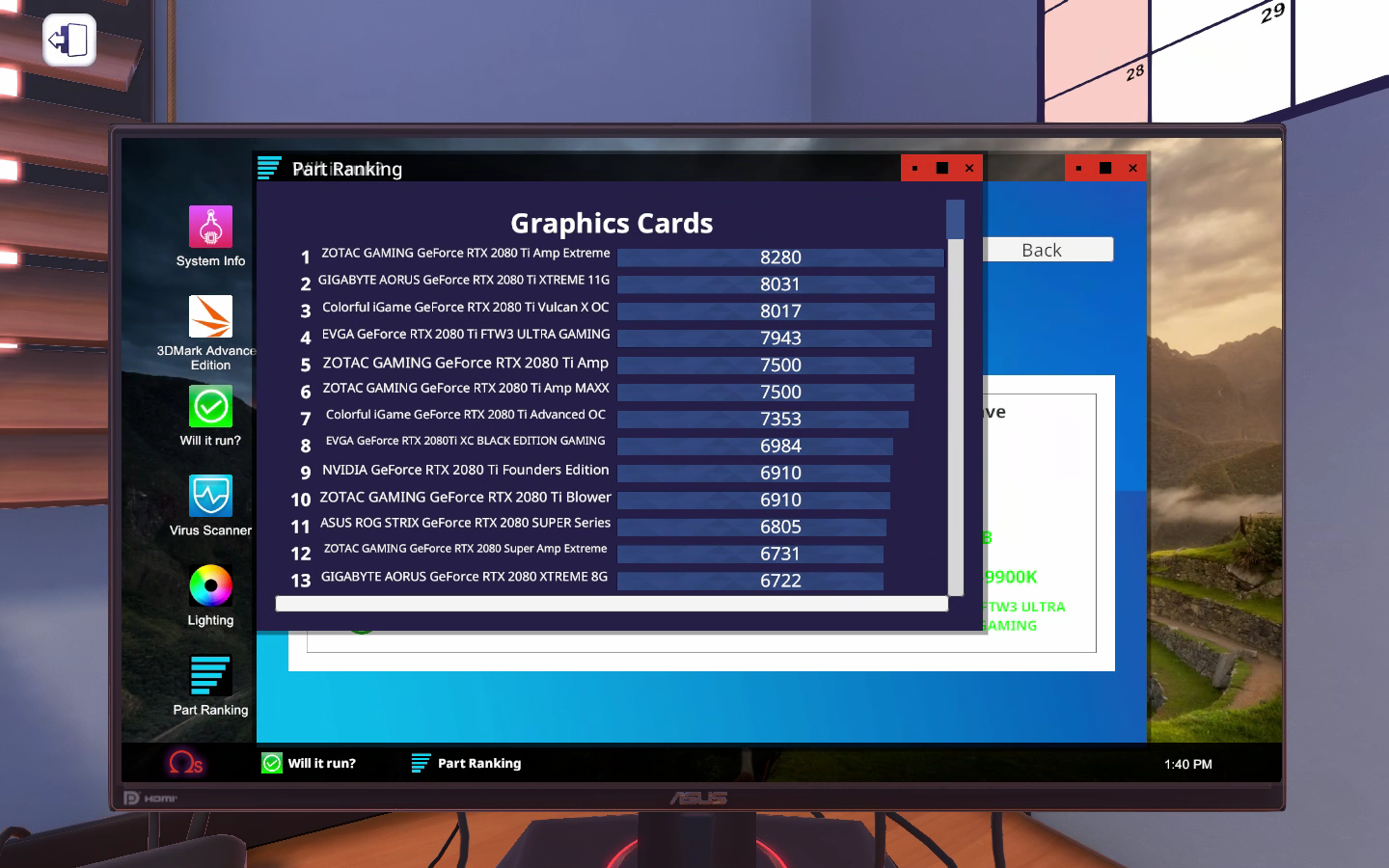Click the 7943 score bar
This screenshot has width=1389, height=868.
[x=775, y=339]
